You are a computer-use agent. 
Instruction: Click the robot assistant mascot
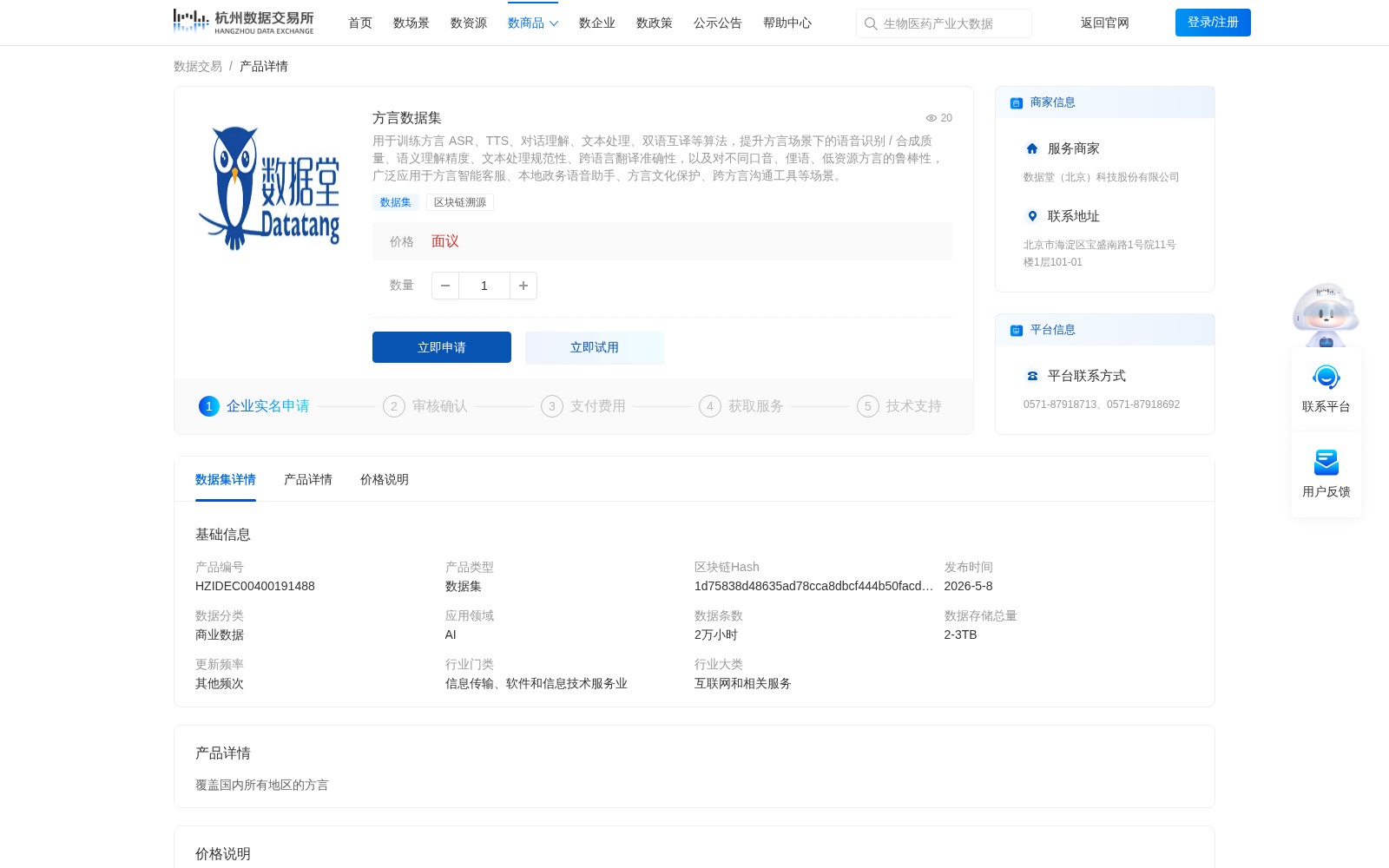pyautogui.click(x=1325, y=314)
